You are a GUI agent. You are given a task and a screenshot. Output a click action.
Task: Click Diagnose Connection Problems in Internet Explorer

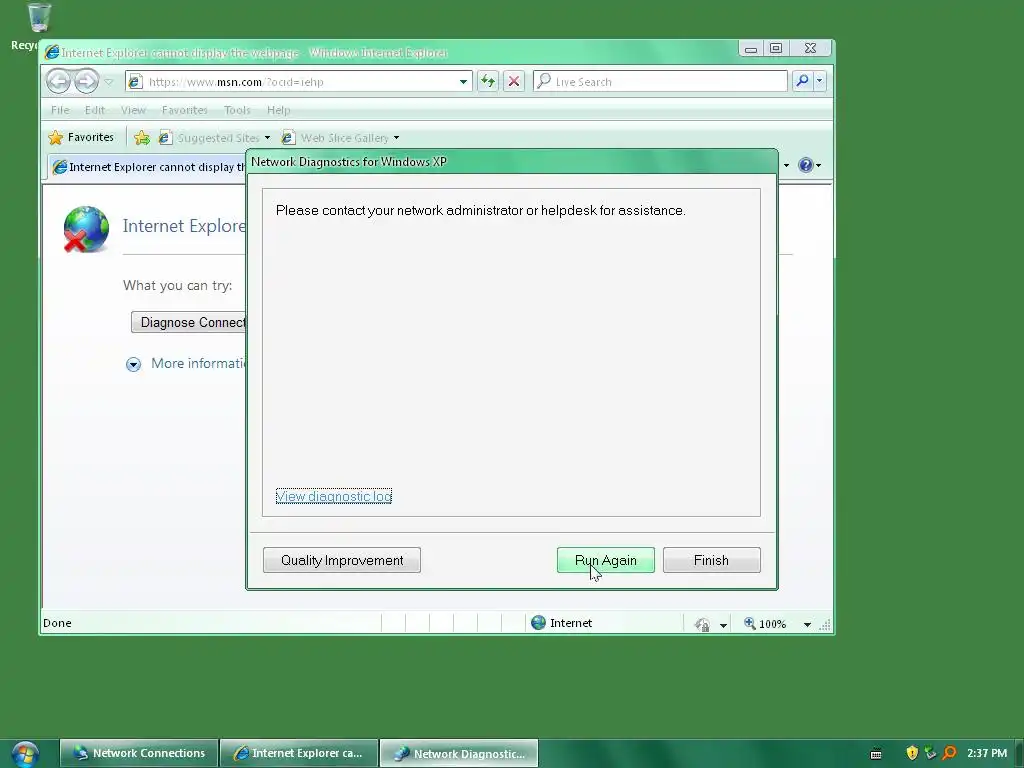click(189, 322)
